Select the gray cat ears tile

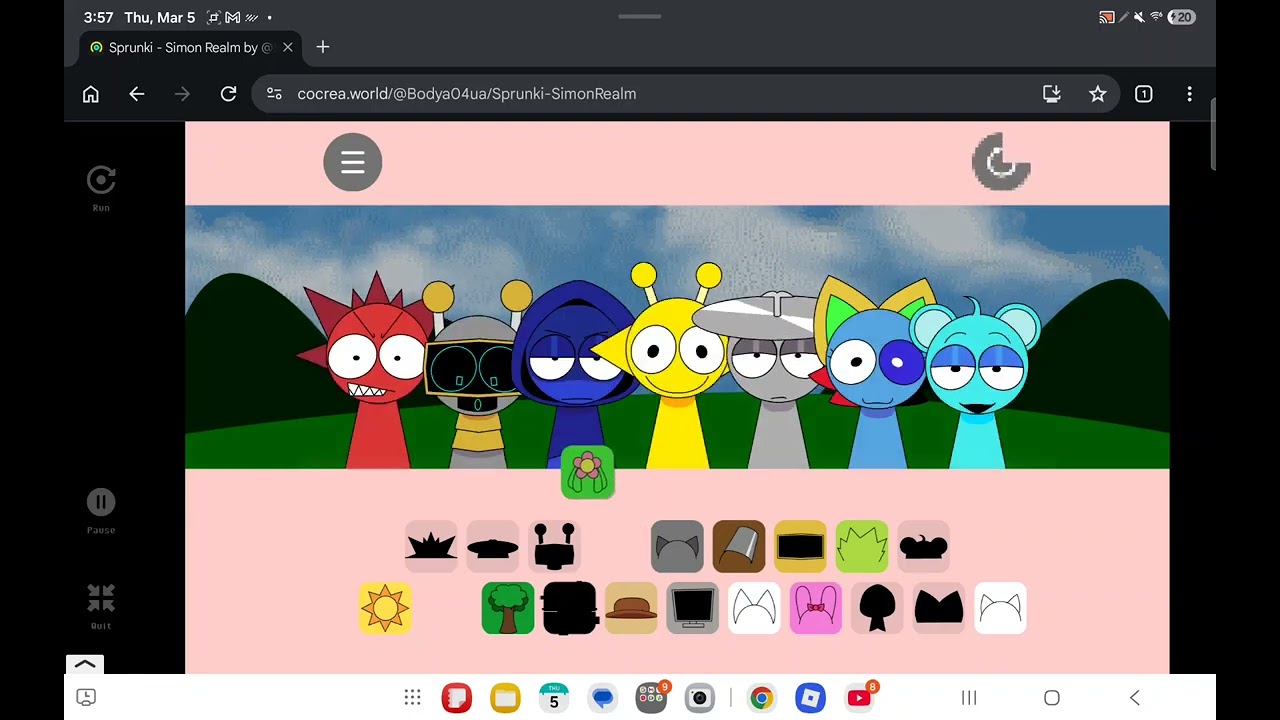click(x=677, y=547)
